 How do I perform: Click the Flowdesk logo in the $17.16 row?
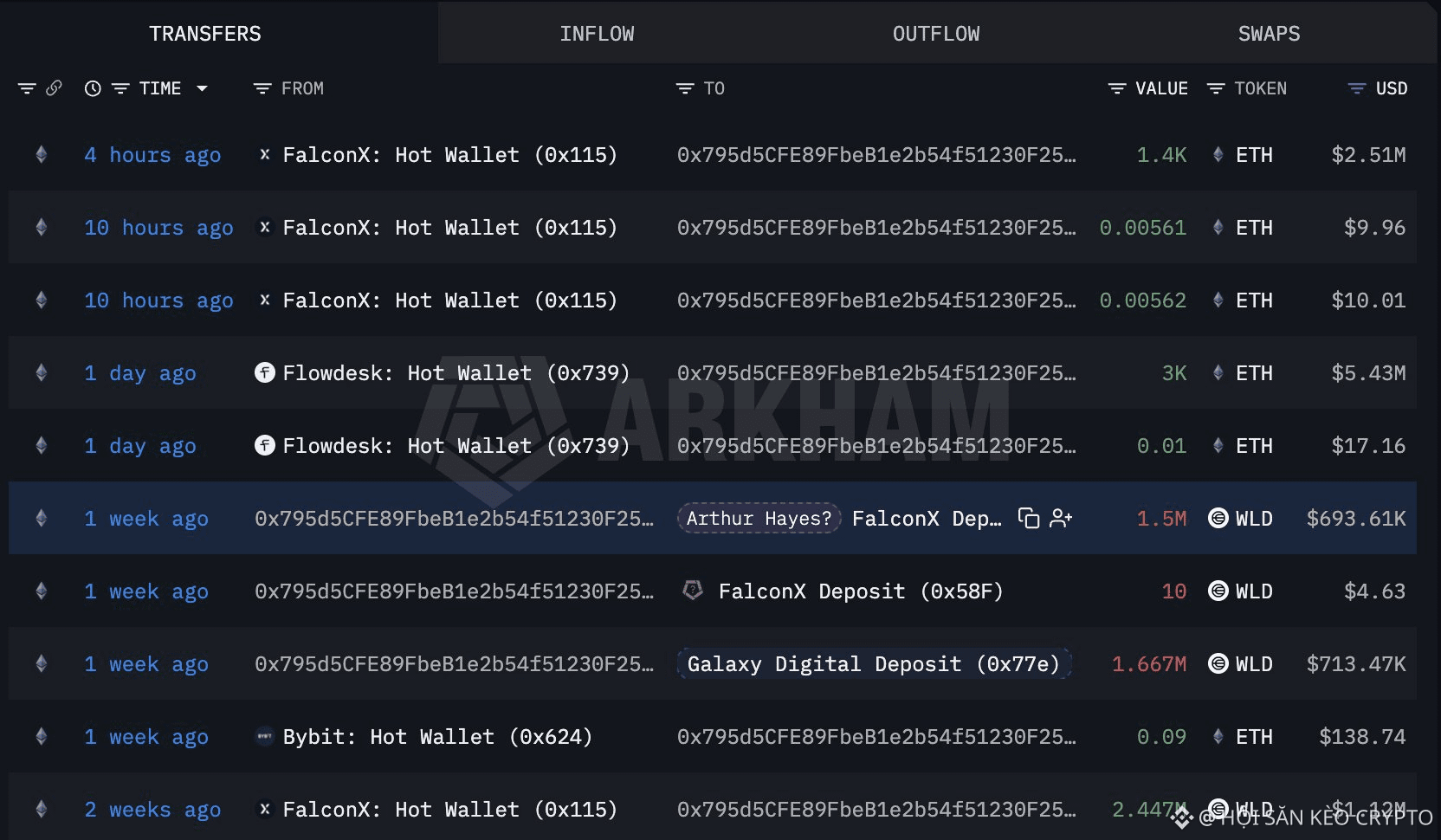coord(265,446)
